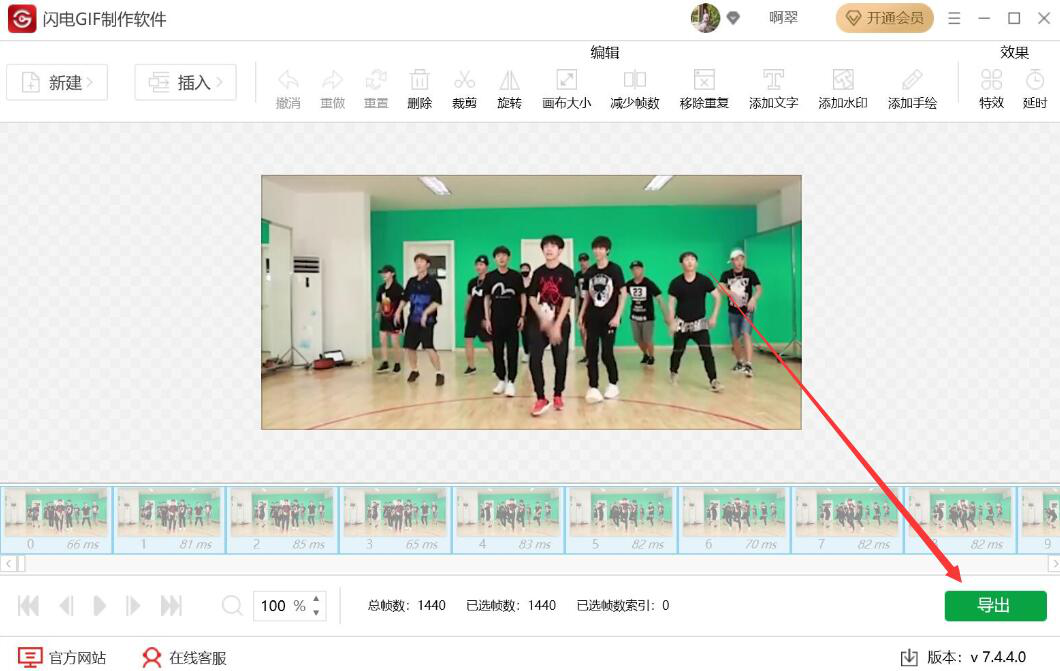The height and width of the screenshot is (671, 1060).
Task: Click the 导出 (Export) button
Action: pos(995,605)
